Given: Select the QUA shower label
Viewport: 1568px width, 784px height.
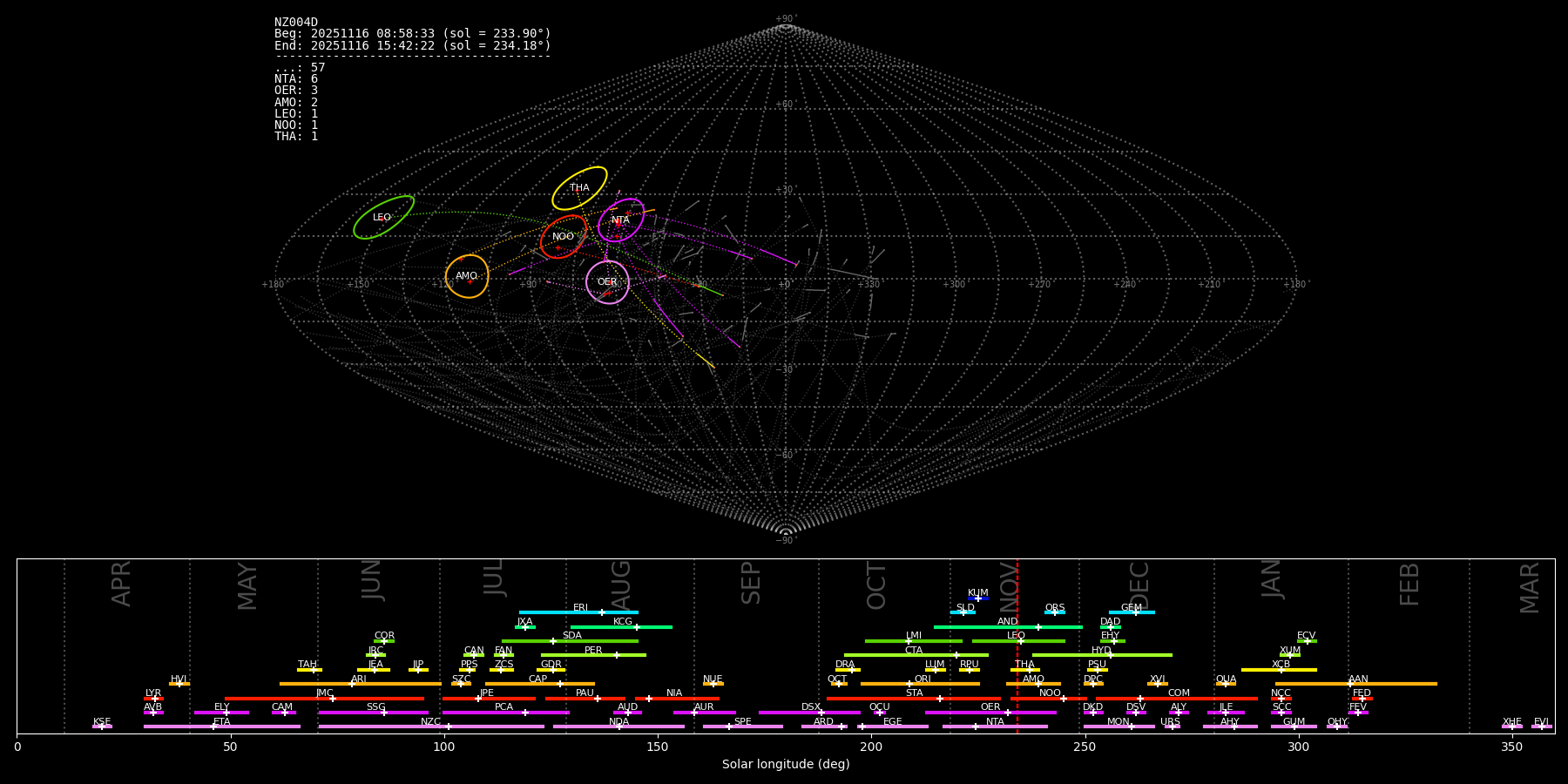Looking at the screenshot, I should click(x=1227, y=679).
